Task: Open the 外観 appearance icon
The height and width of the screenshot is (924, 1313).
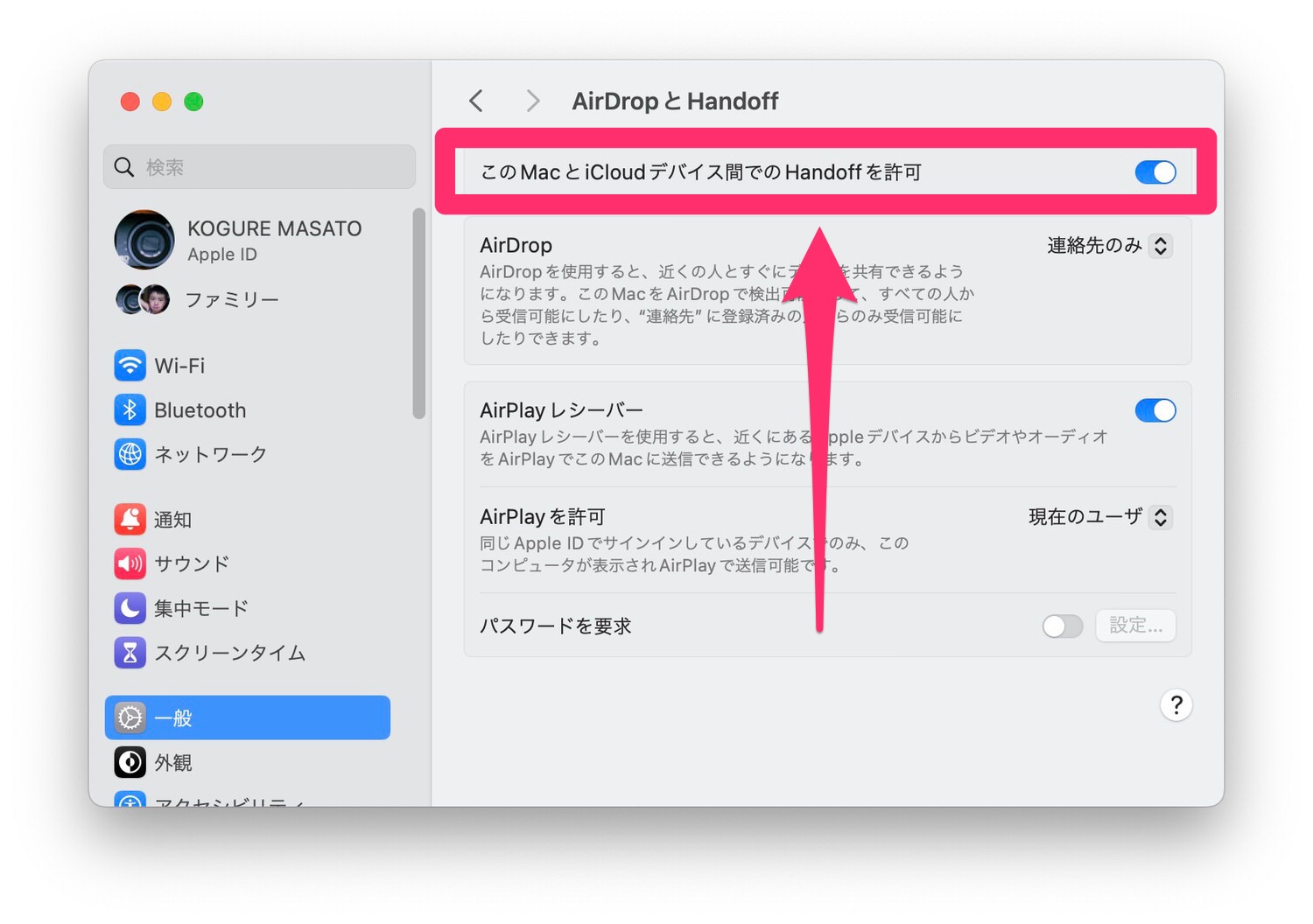Action: tap(130, 762)
